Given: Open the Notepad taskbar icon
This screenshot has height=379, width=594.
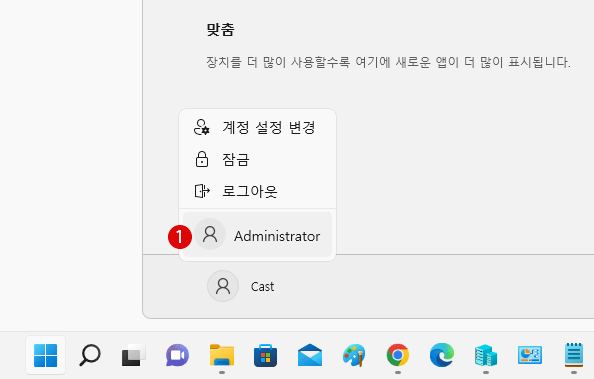Looking at the screenshot, I should coord(574,355).
